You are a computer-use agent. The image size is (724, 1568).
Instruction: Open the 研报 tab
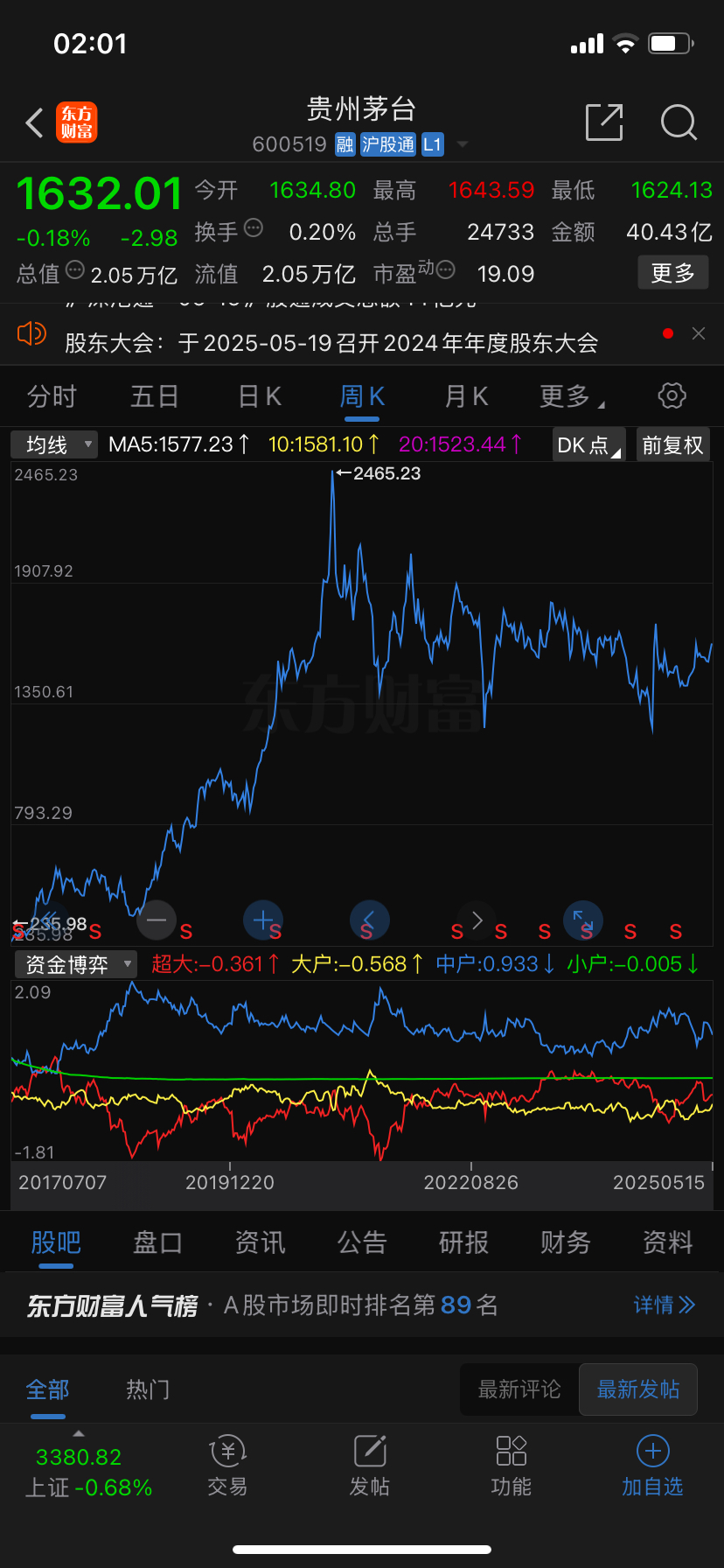(463, 1242)
